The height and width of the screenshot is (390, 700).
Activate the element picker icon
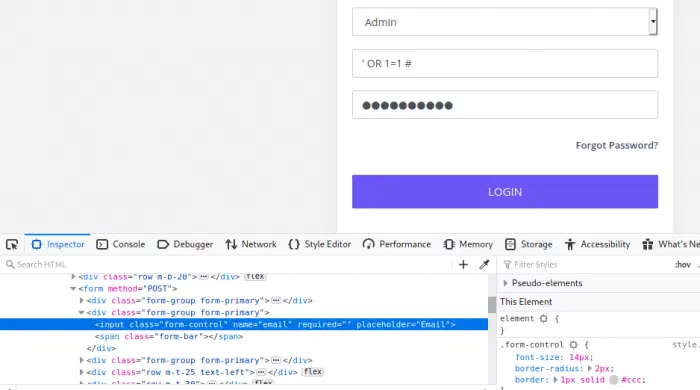tap(12, 245)
